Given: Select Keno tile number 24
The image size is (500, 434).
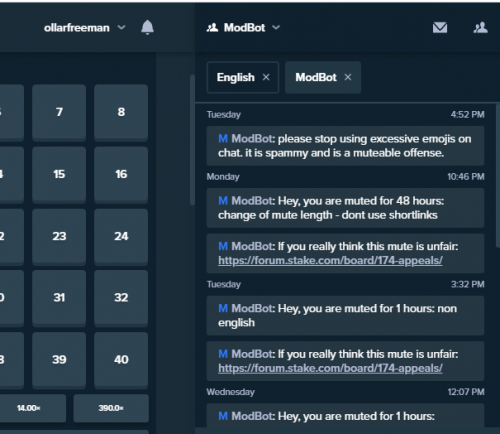Looking at the screenshot, I should (121, 236).
